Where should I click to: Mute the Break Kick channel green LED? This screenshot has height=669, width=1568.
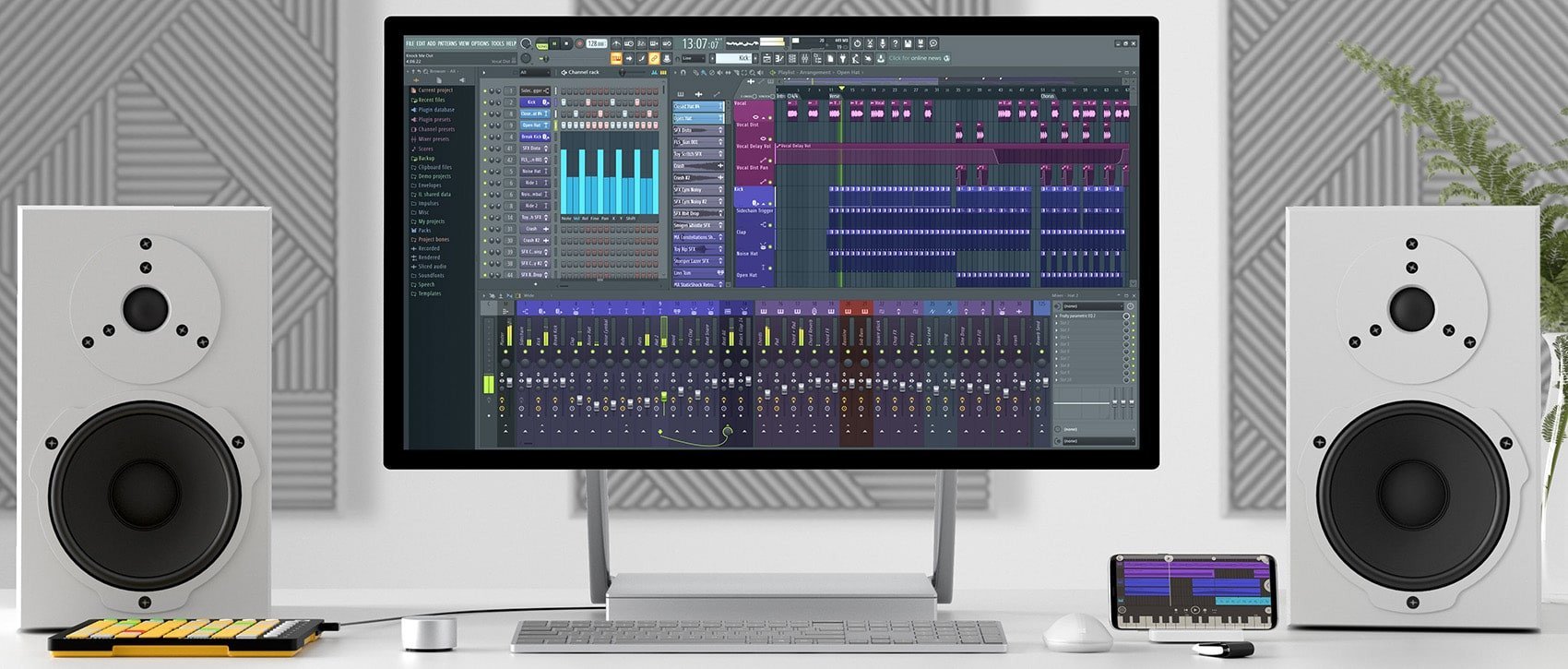tap(485, 137)
